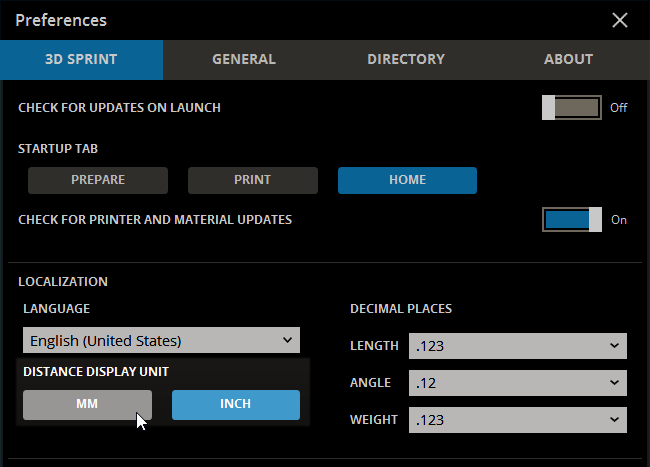The height and width of the screenshot is (467, 650).
Task: Show the ABOUT tab
Action: click(568, 59)
